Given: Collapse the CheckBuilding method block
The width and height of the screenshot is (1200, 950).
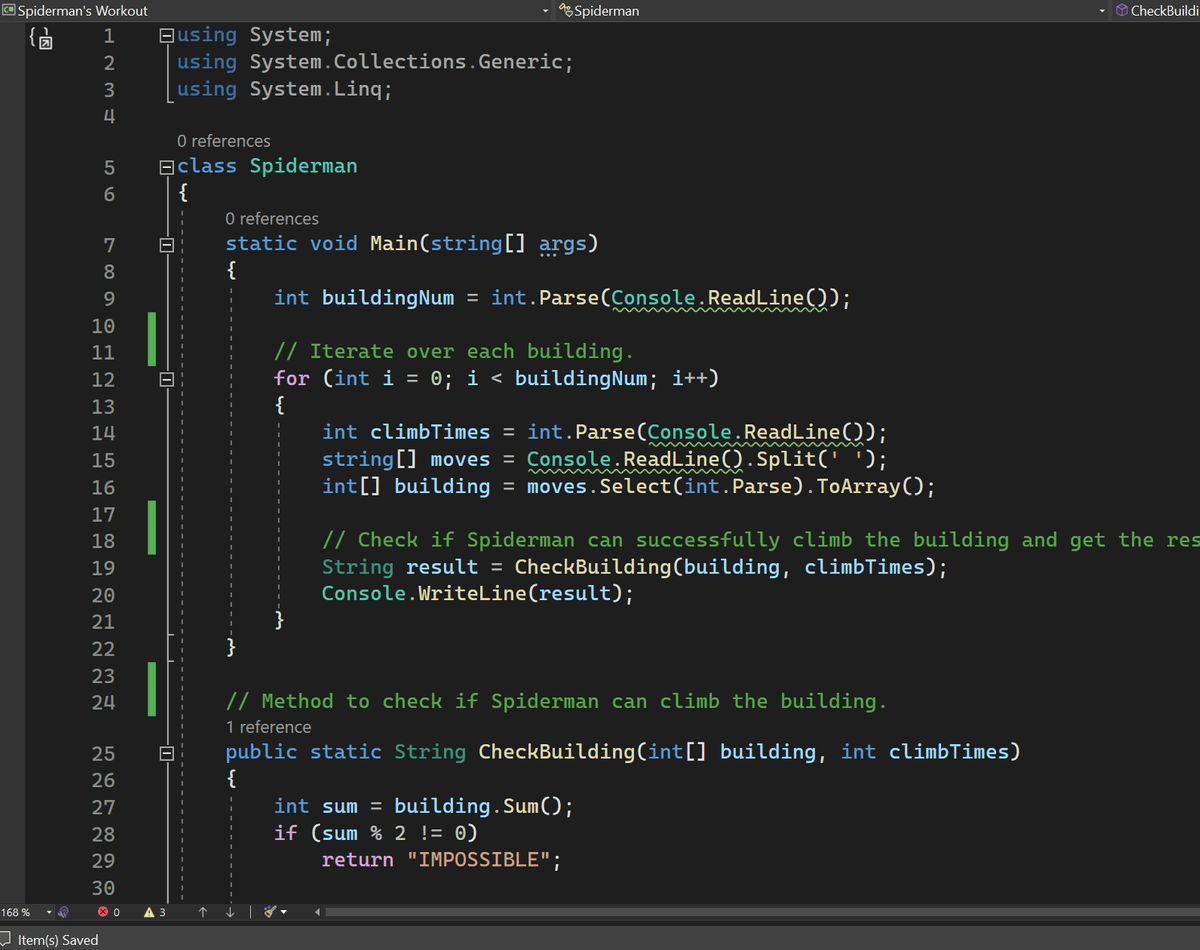Looking at the screenshot, I should pyautogui.click(x=167, y=752).
